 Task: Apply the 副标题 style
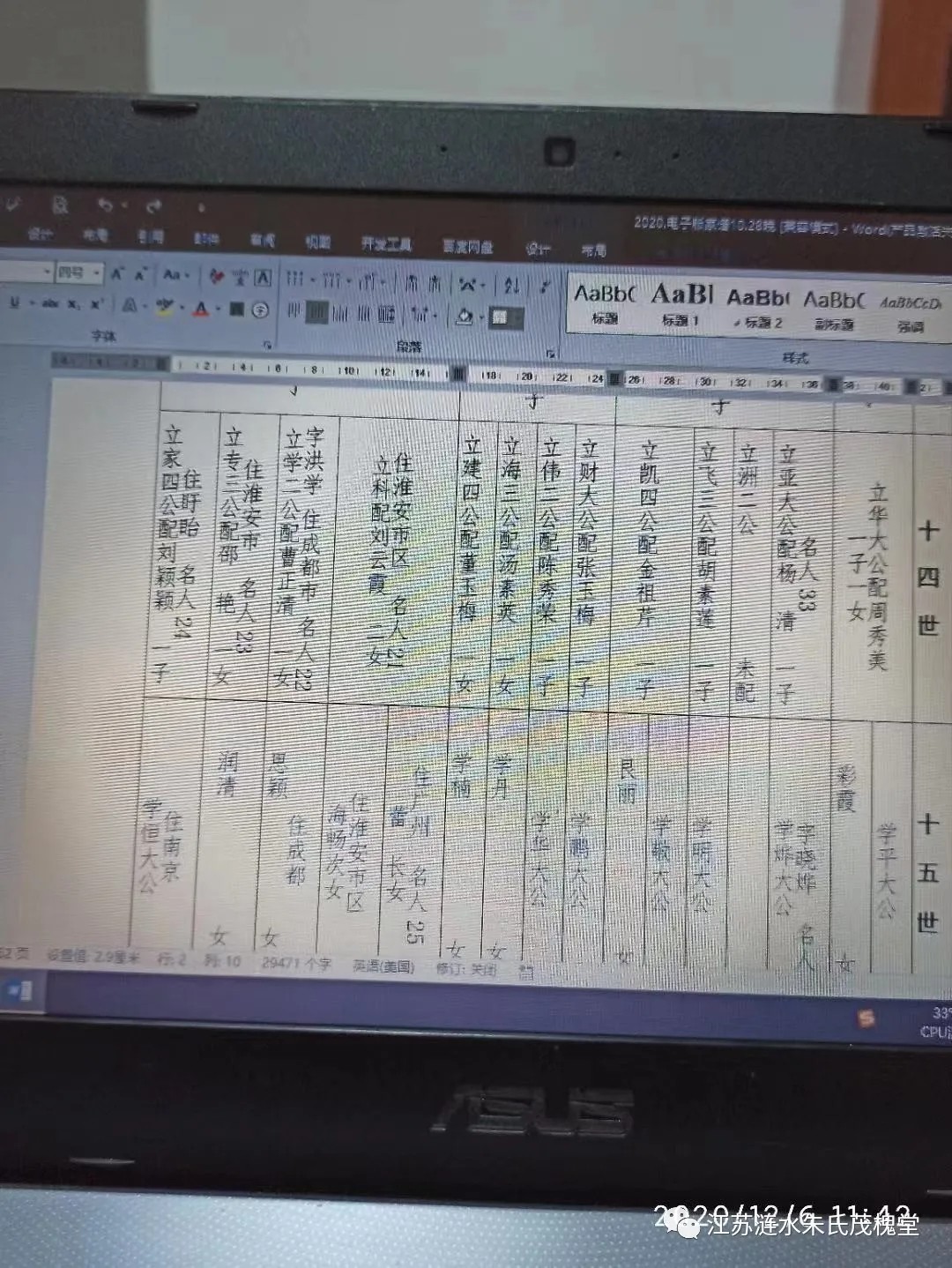(x=833, y=310)
